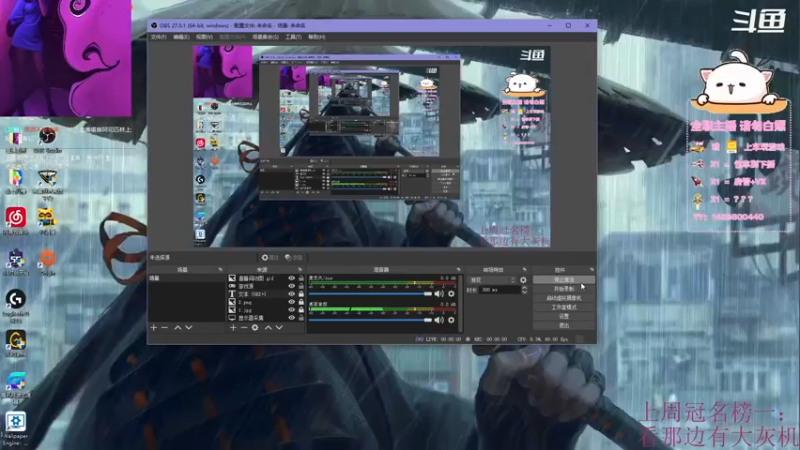This screenshot has width=800, height=450.
Task: Remove the selected scene with the minus icon
Action: tap(164, 328)
